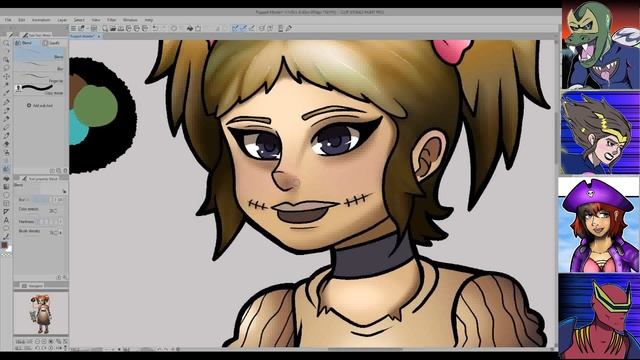Select the Gradient tool
Screen dimensions: 640x360
pyautogui.click(x=6, y=187)
